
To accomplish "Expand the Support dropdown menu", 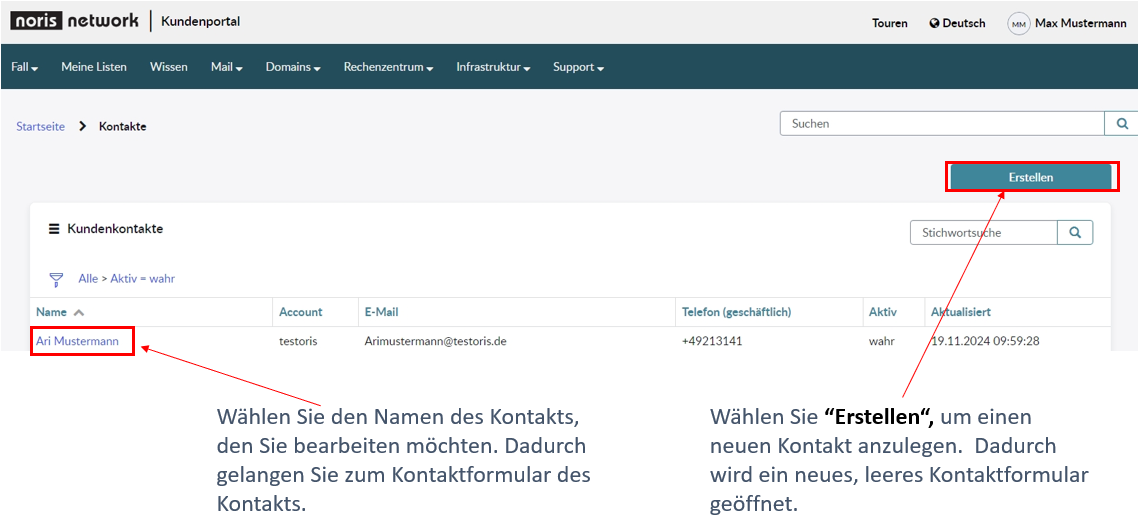I will tap(578, 67).
